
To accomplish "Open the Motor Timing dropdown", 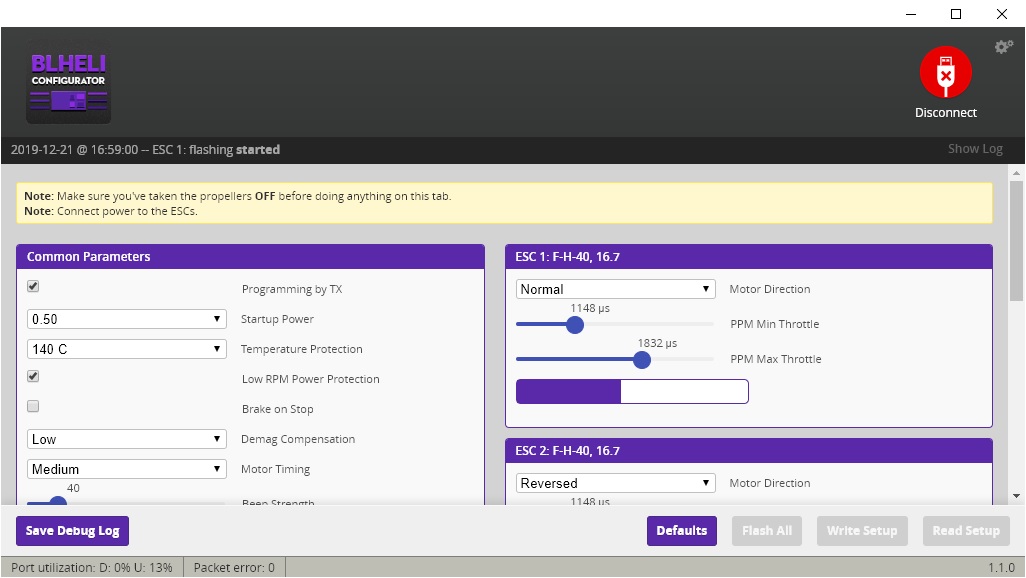I will (126, 469).
